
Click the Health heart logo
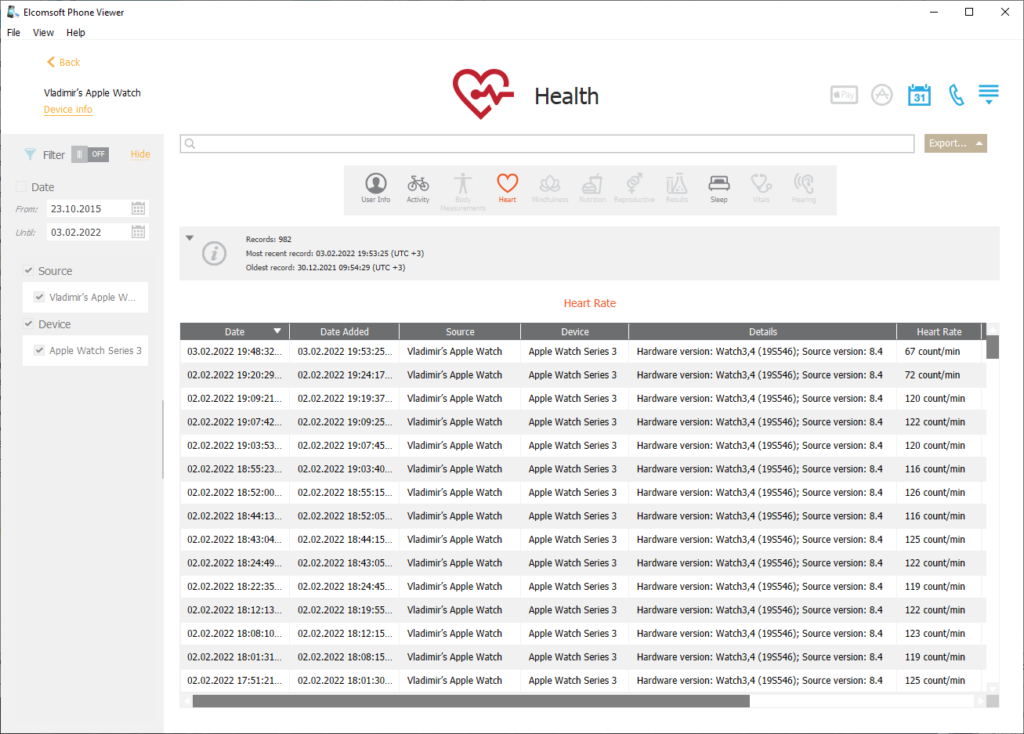pyautogui.click(x=483, y=93)
